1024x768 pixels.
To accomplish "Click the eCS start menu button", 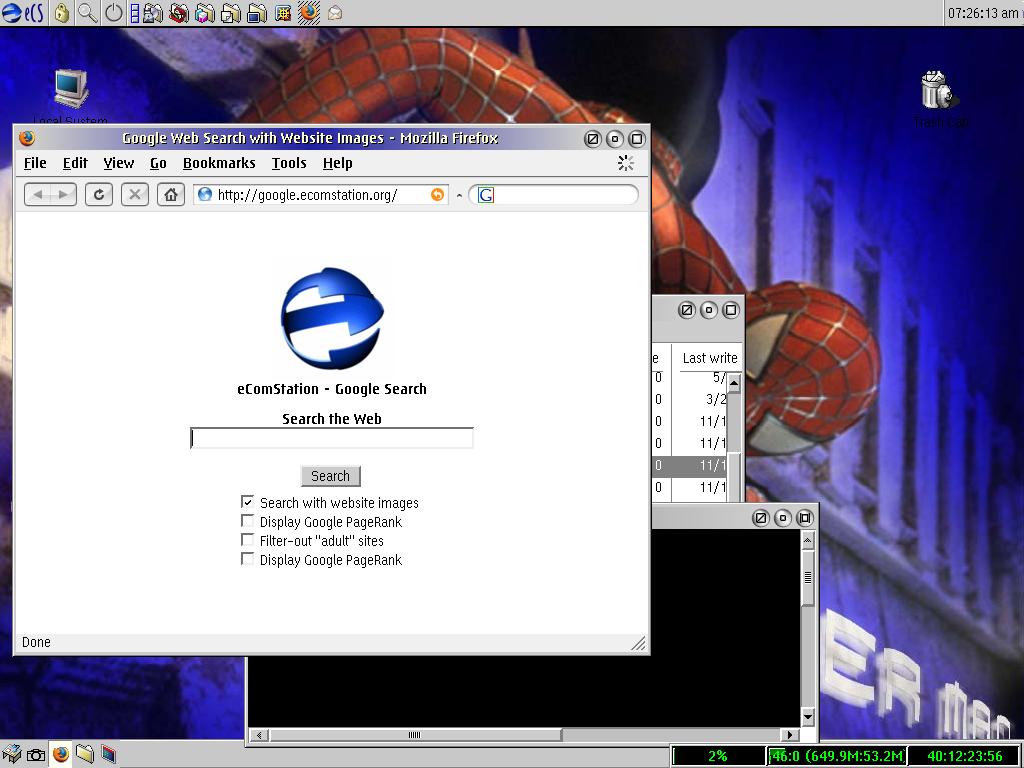I will click(x=22, y=13).
